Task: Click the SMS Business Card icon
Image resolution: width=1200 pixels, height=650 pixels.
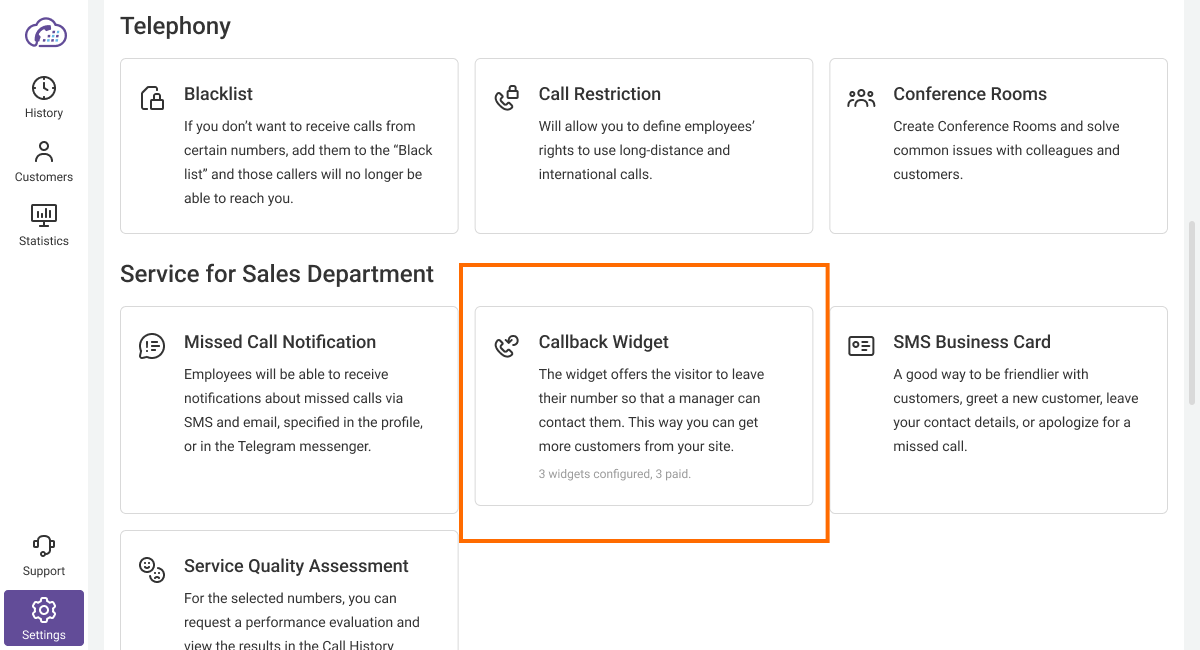Action: [861, 346]
